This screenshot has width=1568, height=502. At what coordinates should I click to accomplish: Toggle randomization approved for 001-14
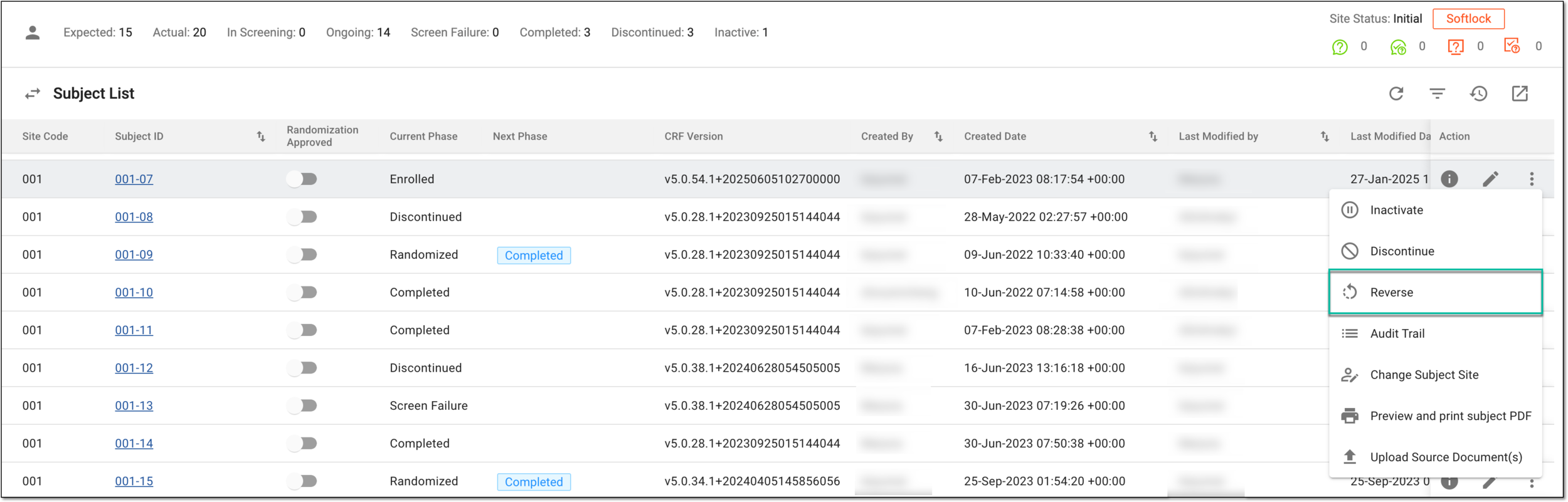302,444
